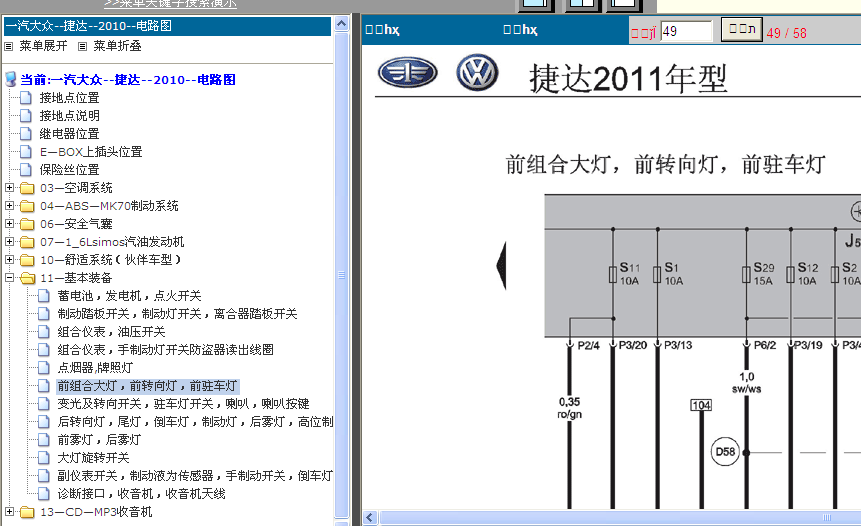Viewport: 861px width, 526px height.
Task: Click the 13-CD-MP3收音机 folder icon
Action: (x=27, y=512)
